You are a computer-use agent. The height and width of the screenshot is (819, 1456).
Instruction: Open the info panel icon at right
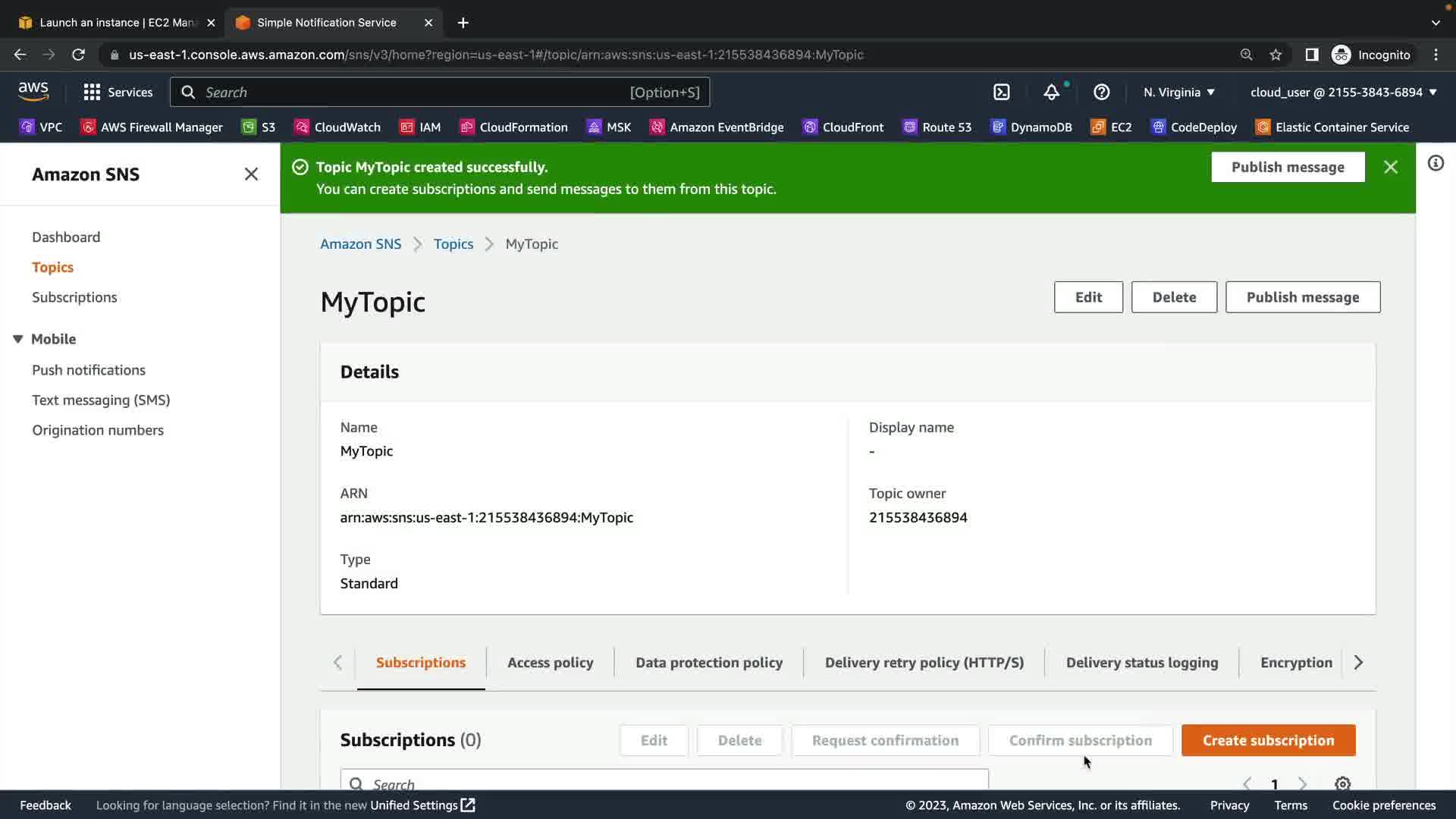coord(1436,163)
